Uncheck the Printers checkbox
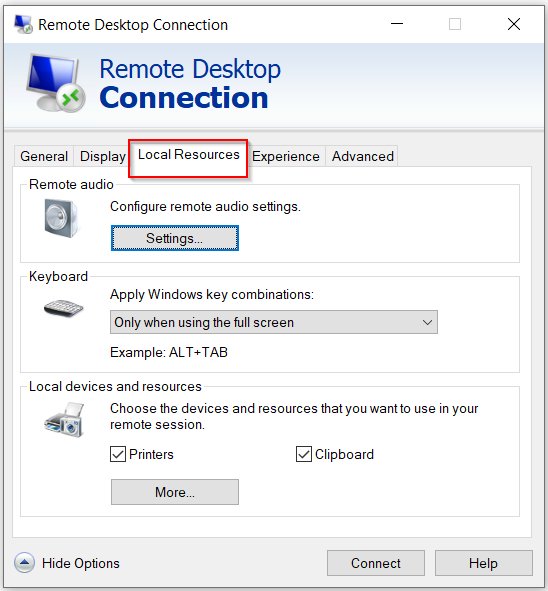 118,454
